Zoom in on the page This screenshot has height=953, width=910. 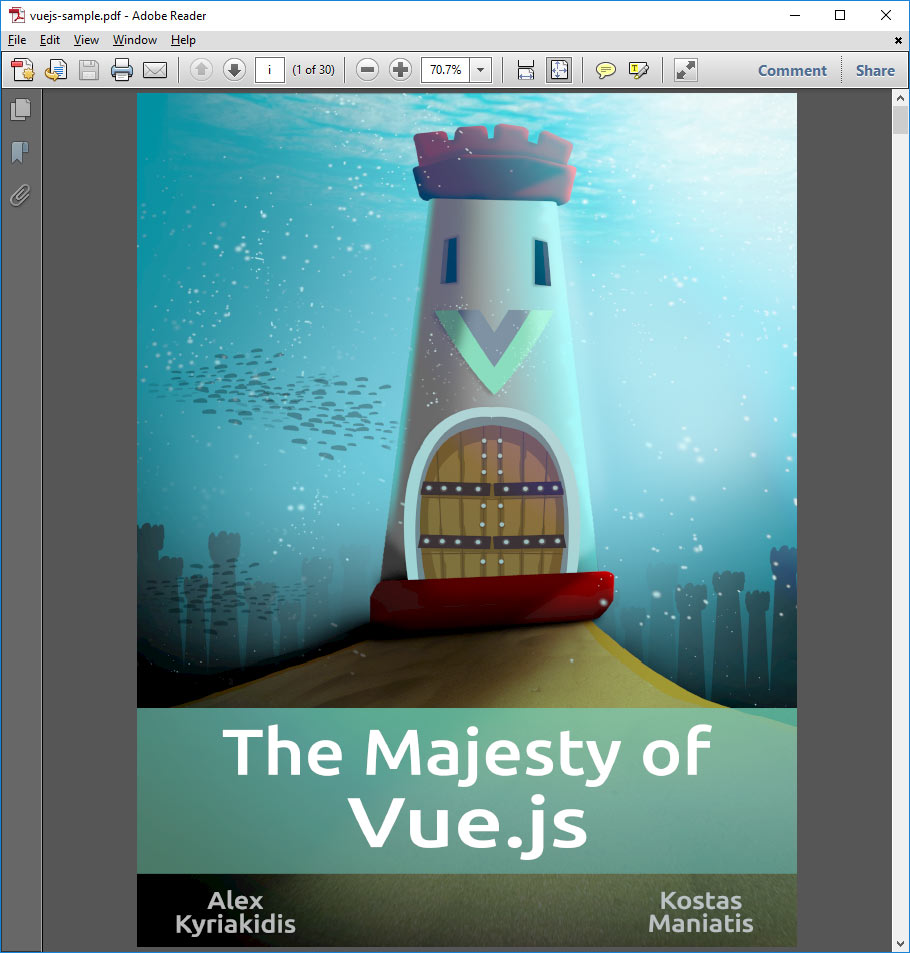399,70
